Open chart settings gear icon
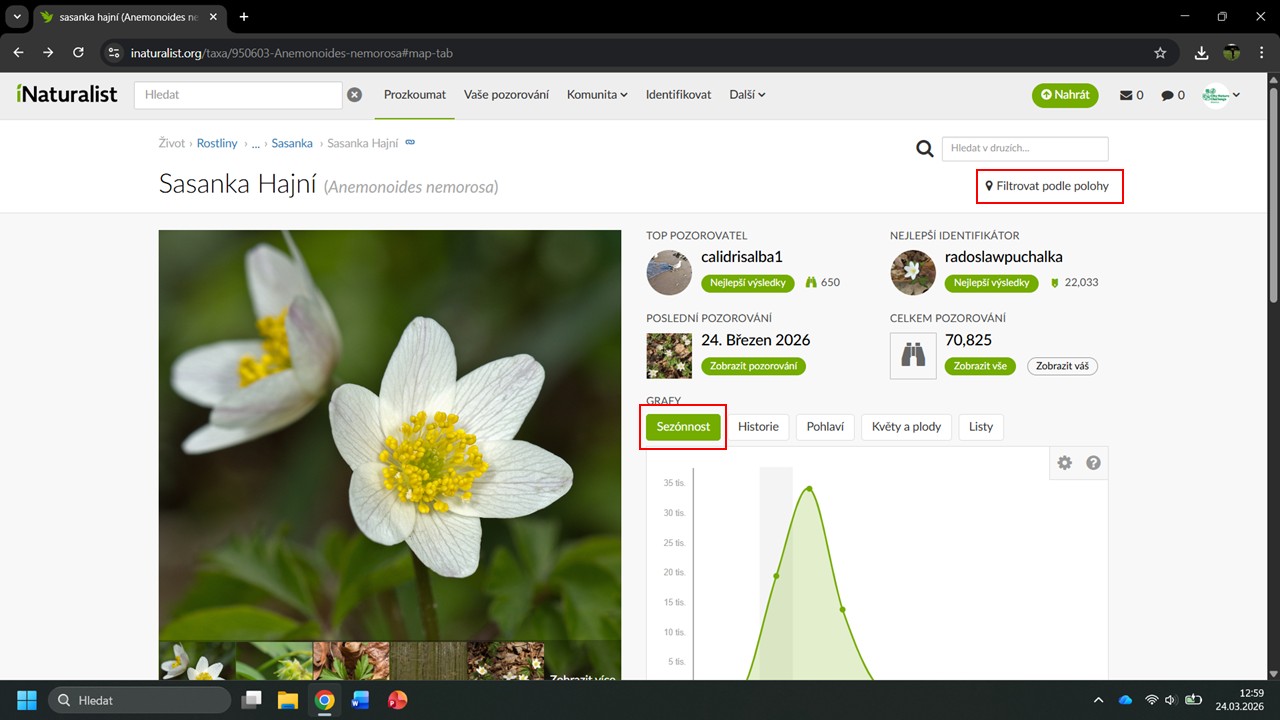Screen dimensions: 1280x720 pos(1065,463)
